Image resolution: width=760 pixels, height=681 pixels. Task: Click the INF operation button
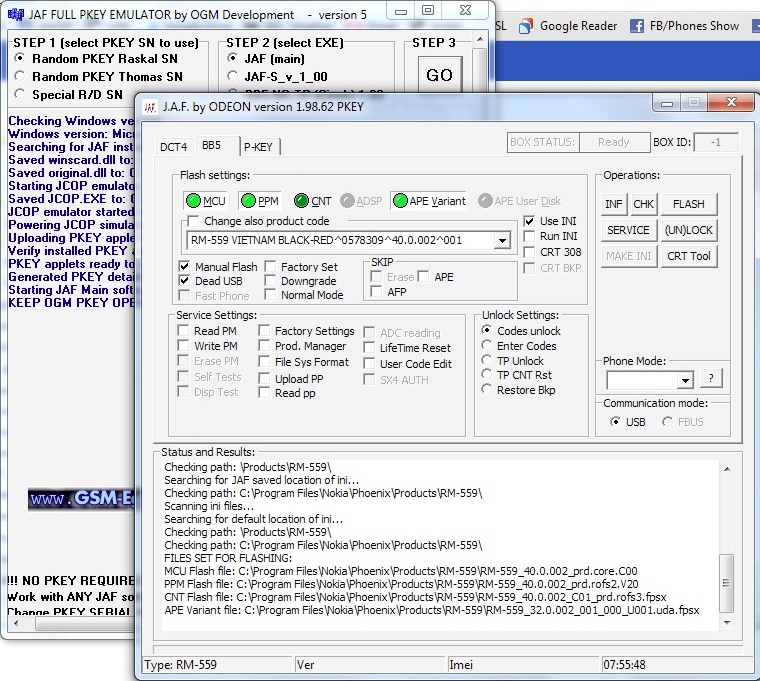tap(614, 204)
